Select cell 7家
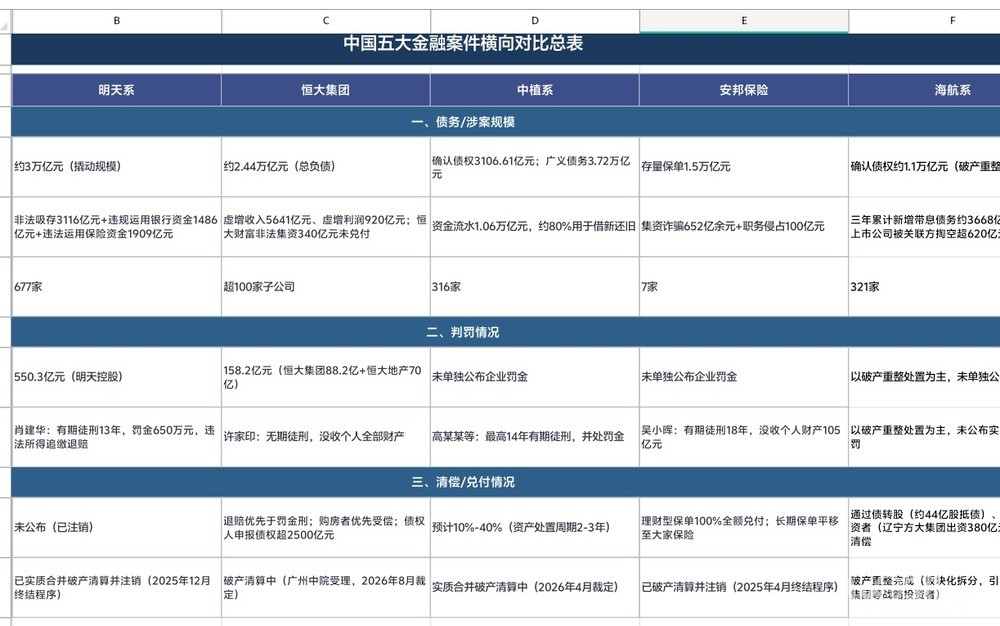1000x626 pixels. (744, 287)
